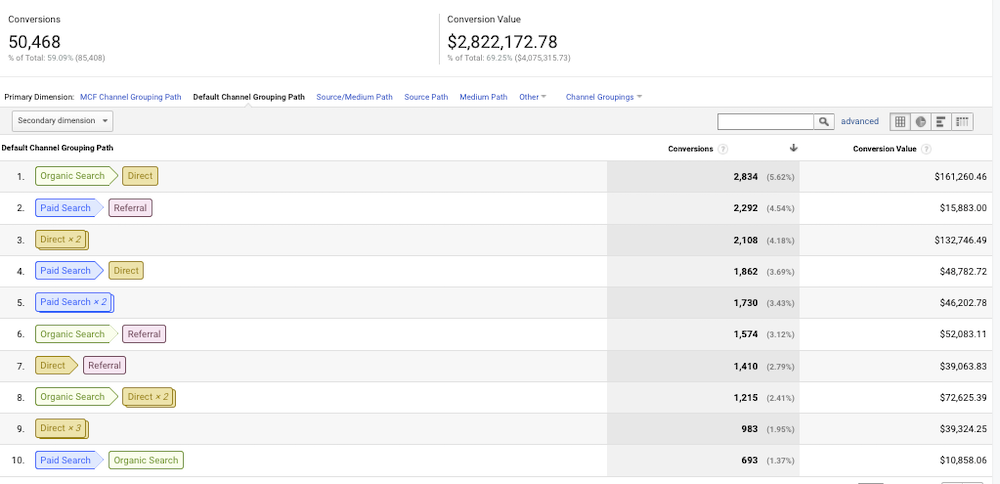The image size is (1000, 484).
Task: Select Default Channel Grouping Path dimension
Action: click(249, 97)
